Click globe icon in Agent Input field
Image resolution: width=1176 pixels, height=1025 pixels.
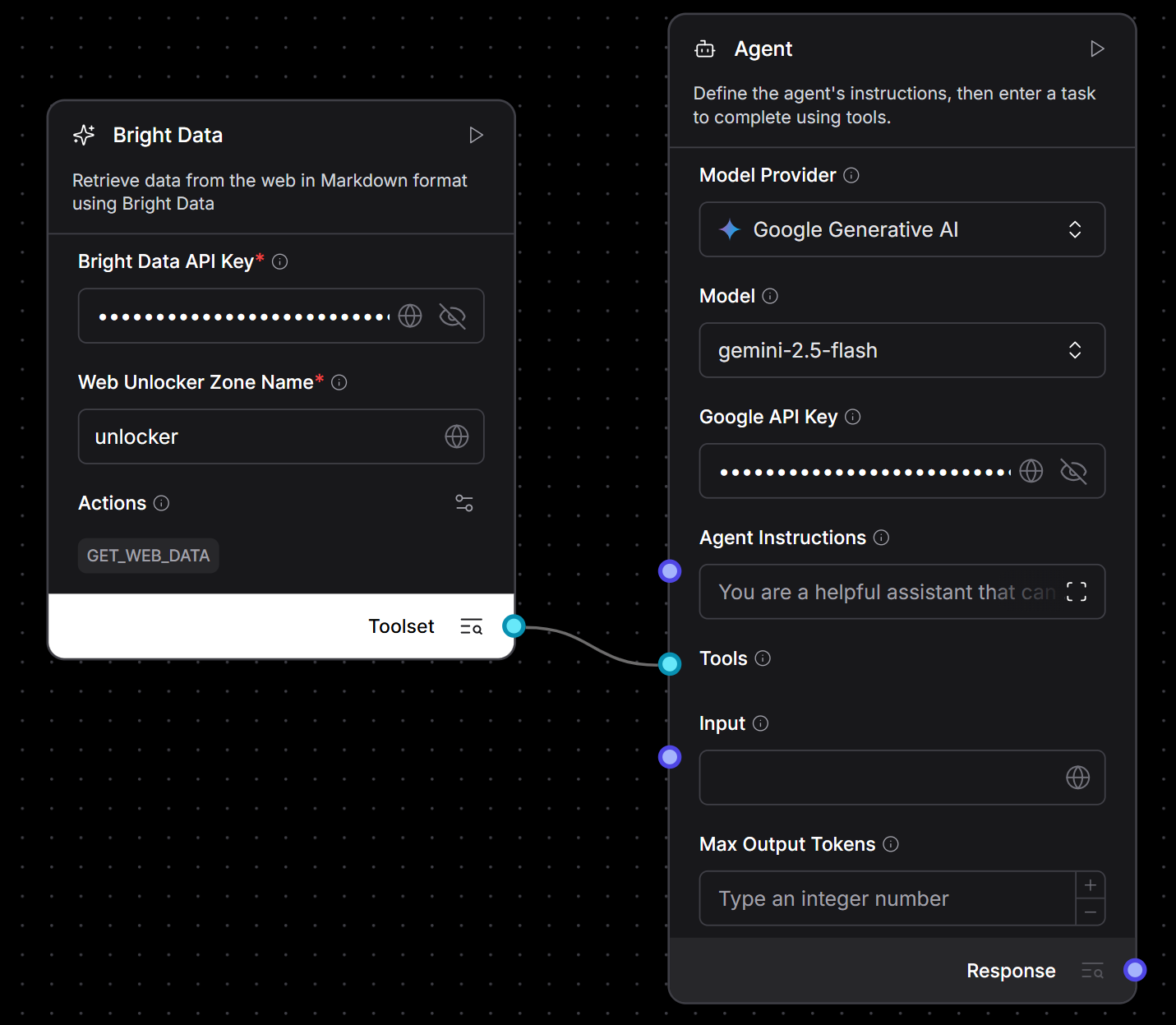(1078, 778)
